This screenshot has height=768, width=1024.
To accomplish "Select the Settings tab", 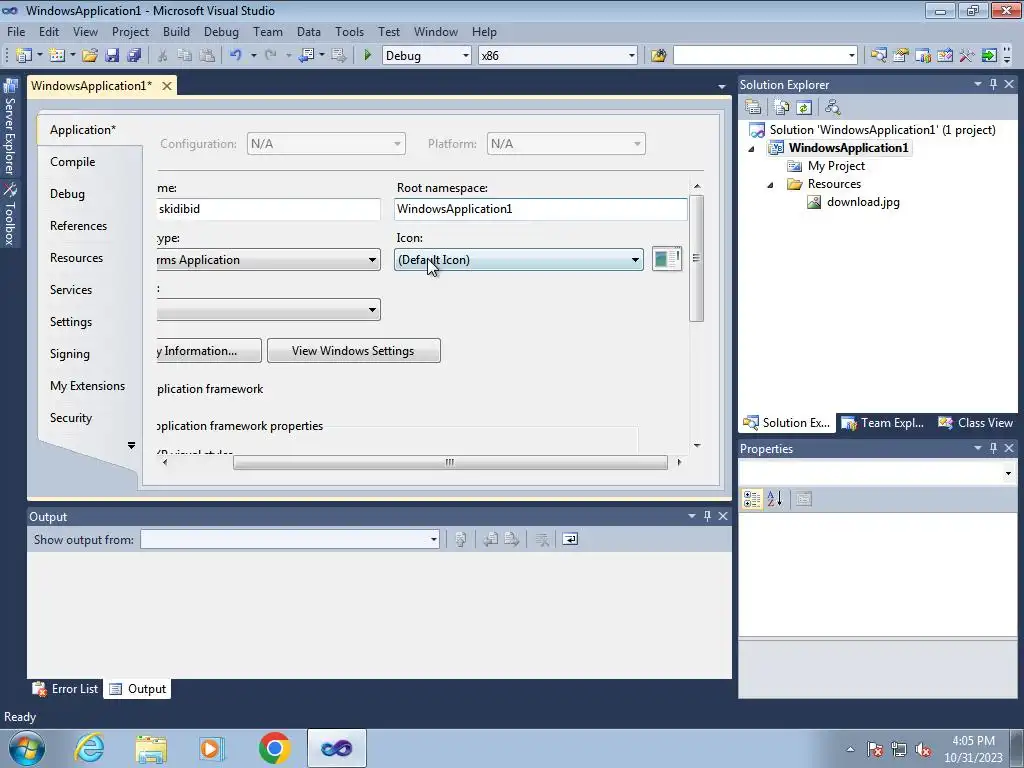I will pos(71,322).
